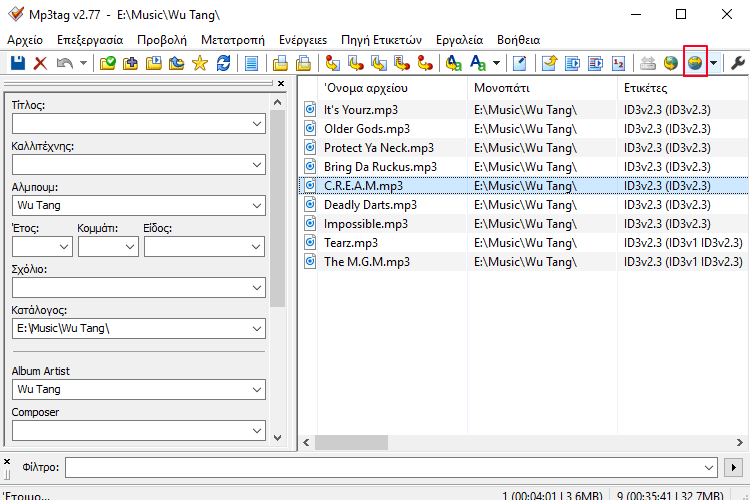The image size is (750, 500).
Task: Sort by the Μονοπάτι column header
Action: tap(542, 88)
